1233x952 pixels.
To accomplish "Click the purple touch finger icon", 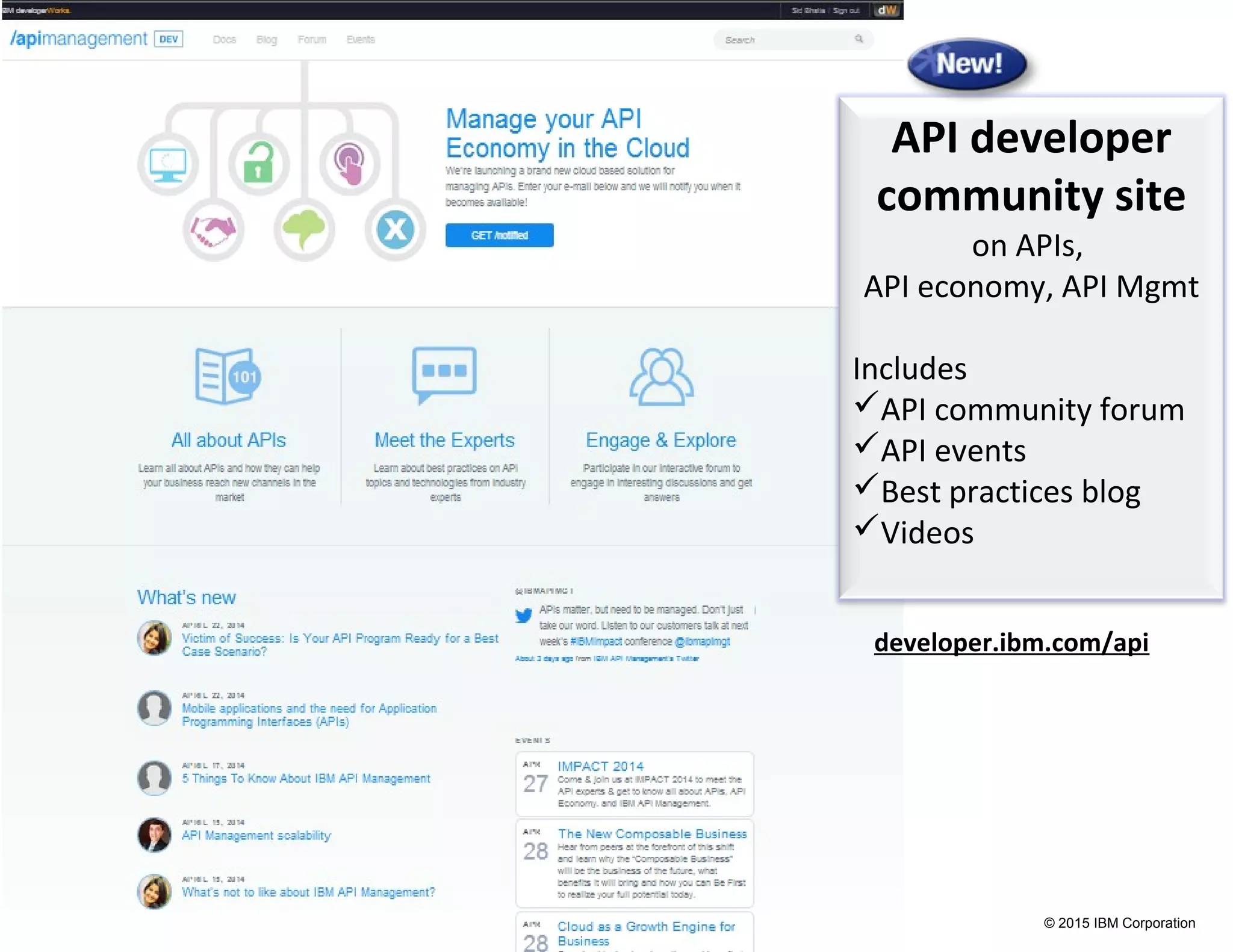I will tap(350, 164).
